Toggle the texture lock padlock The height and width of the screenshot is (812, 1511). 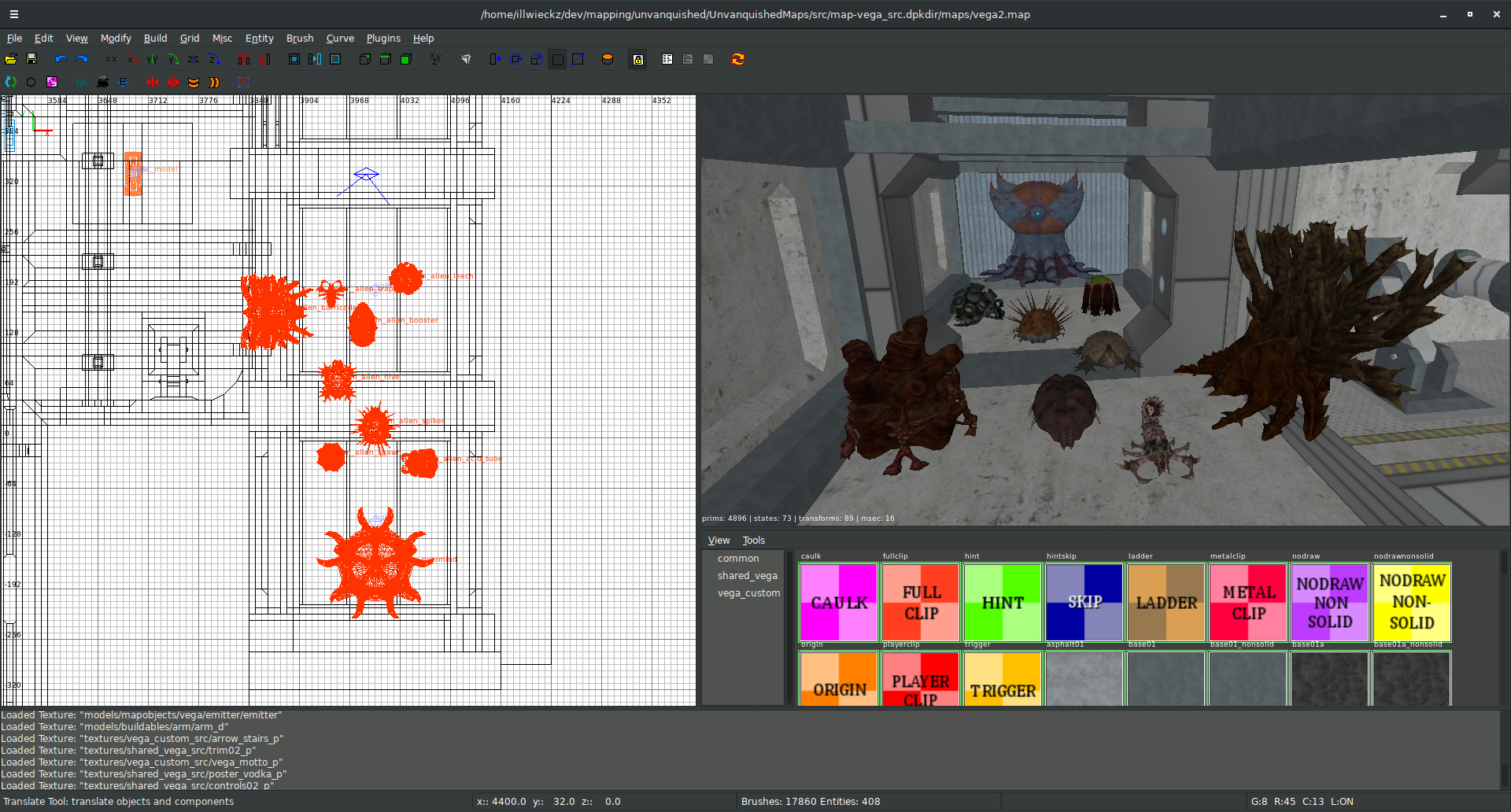pyautogui.click(x=638, y=59)
